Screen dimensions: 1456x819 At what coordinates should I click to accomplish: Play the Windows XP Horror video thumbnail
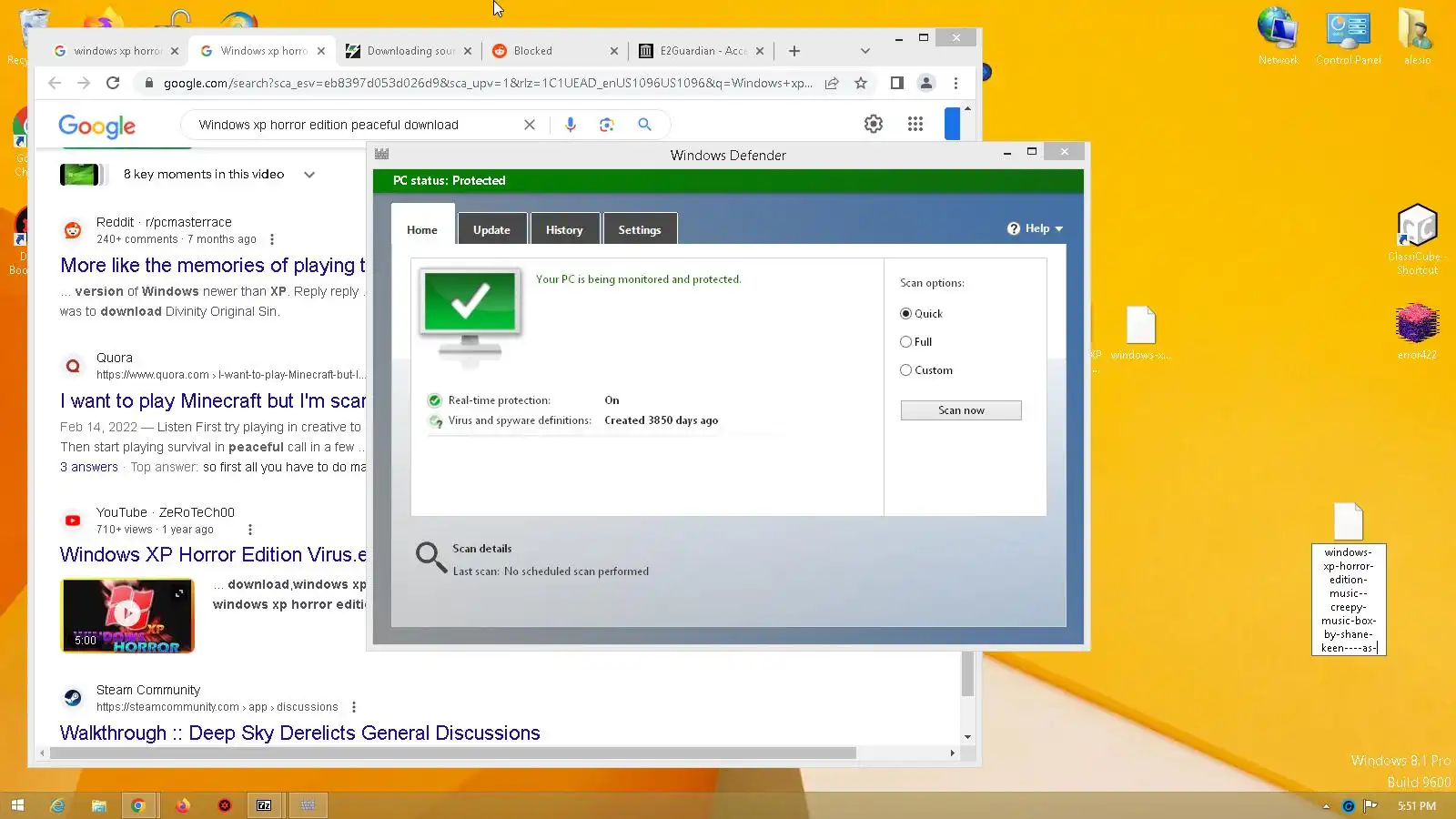127,616
